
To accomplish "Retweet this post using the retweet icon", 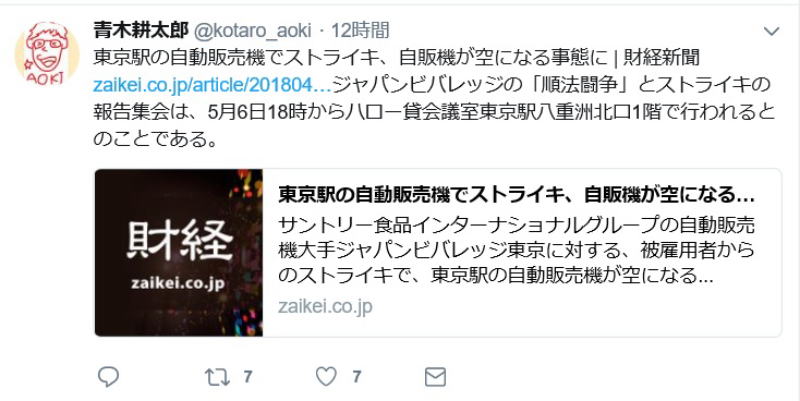I will pyautogui.click(x=217, y=377).
